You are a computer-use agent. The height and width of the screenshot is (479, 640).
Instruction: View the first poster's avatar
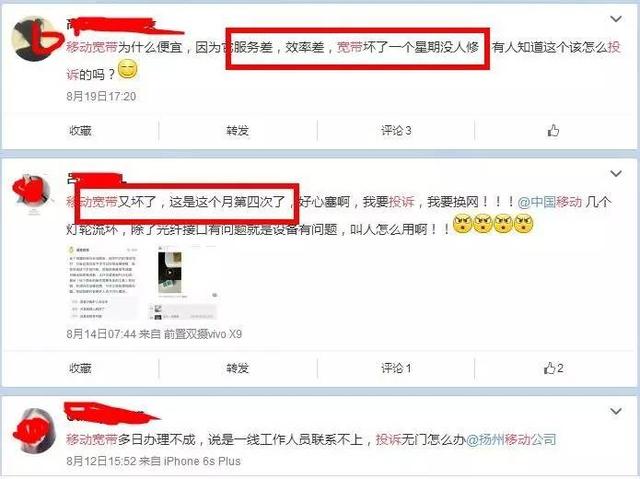coord(33,39)
